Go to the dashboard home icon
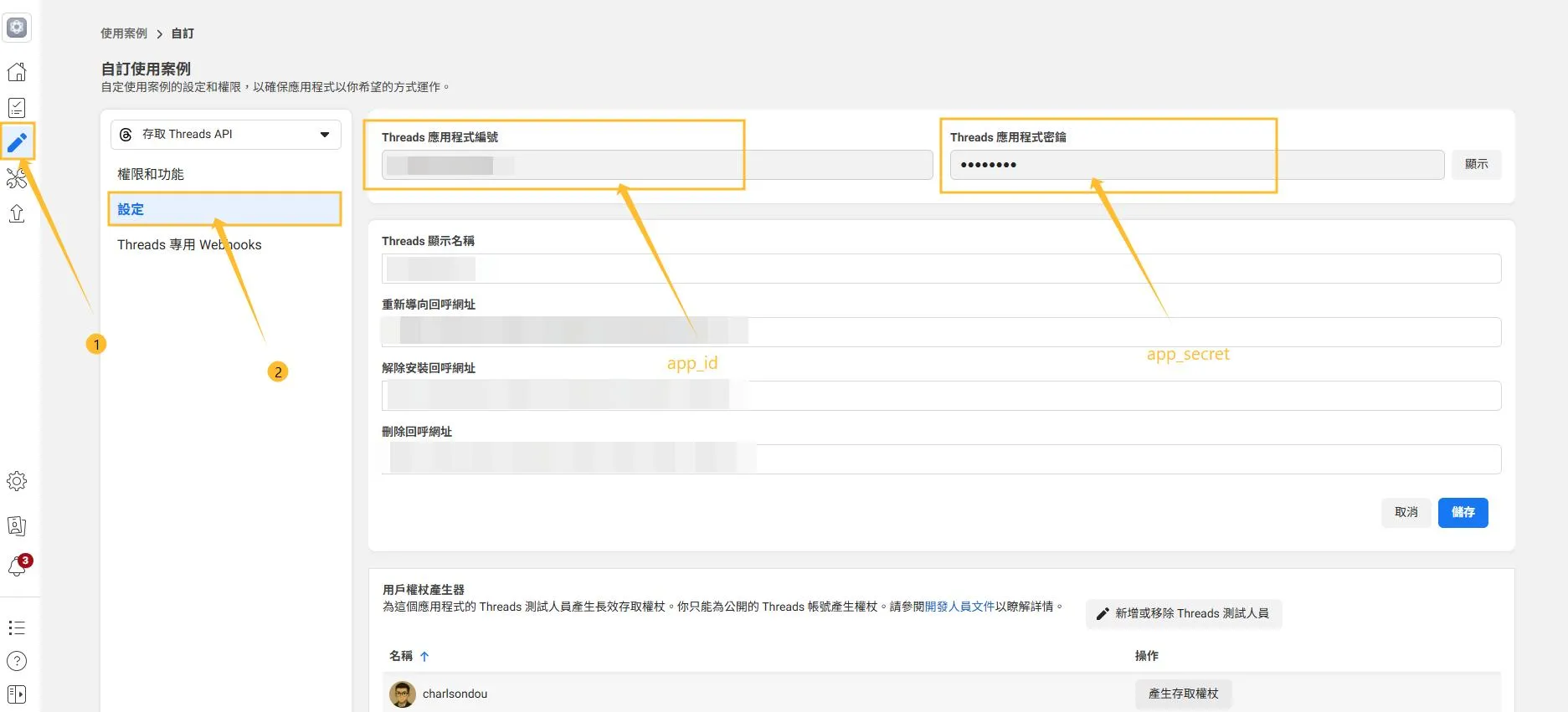 pos(17,72)
